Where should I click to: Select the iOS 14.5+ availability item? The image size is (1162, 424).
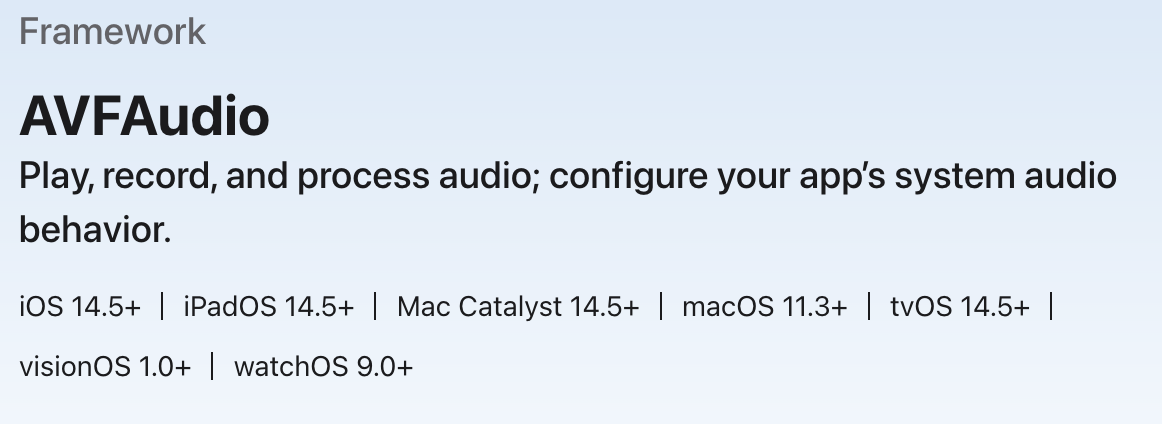[80, 307]
